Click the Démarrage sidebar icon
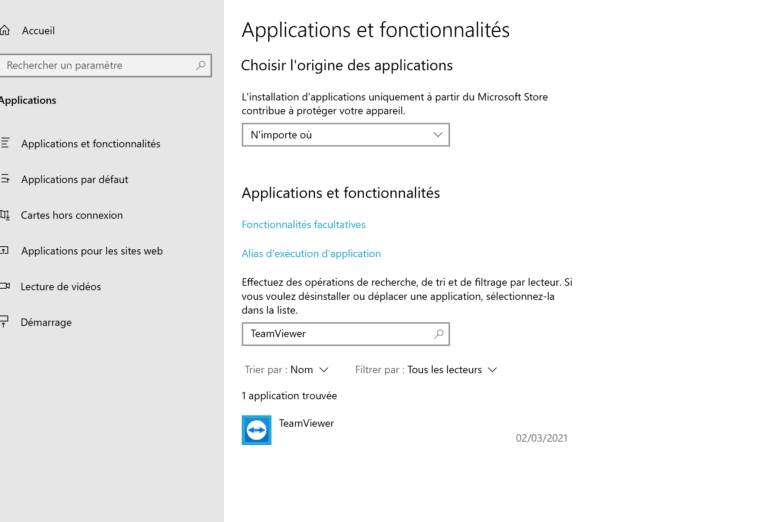 5,323
